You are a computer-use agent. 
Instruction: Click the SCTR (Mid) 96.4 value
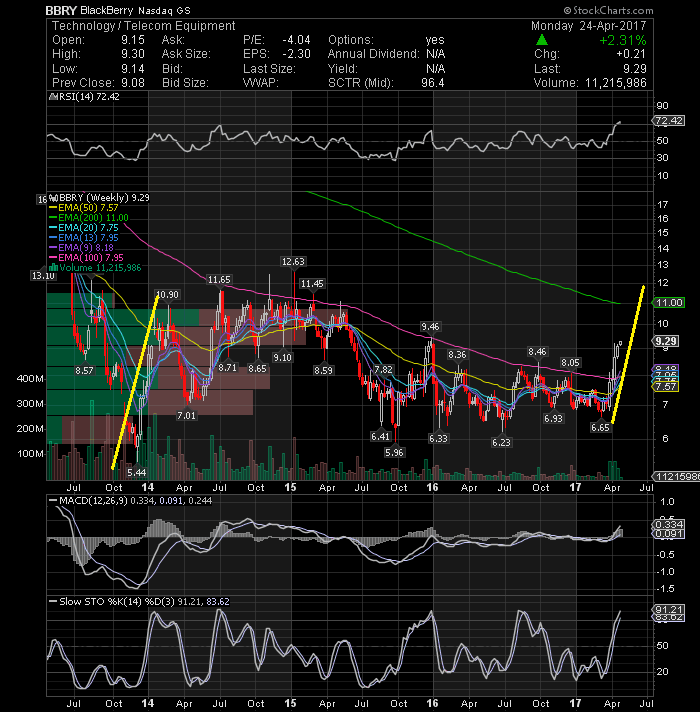click(432, 83)
